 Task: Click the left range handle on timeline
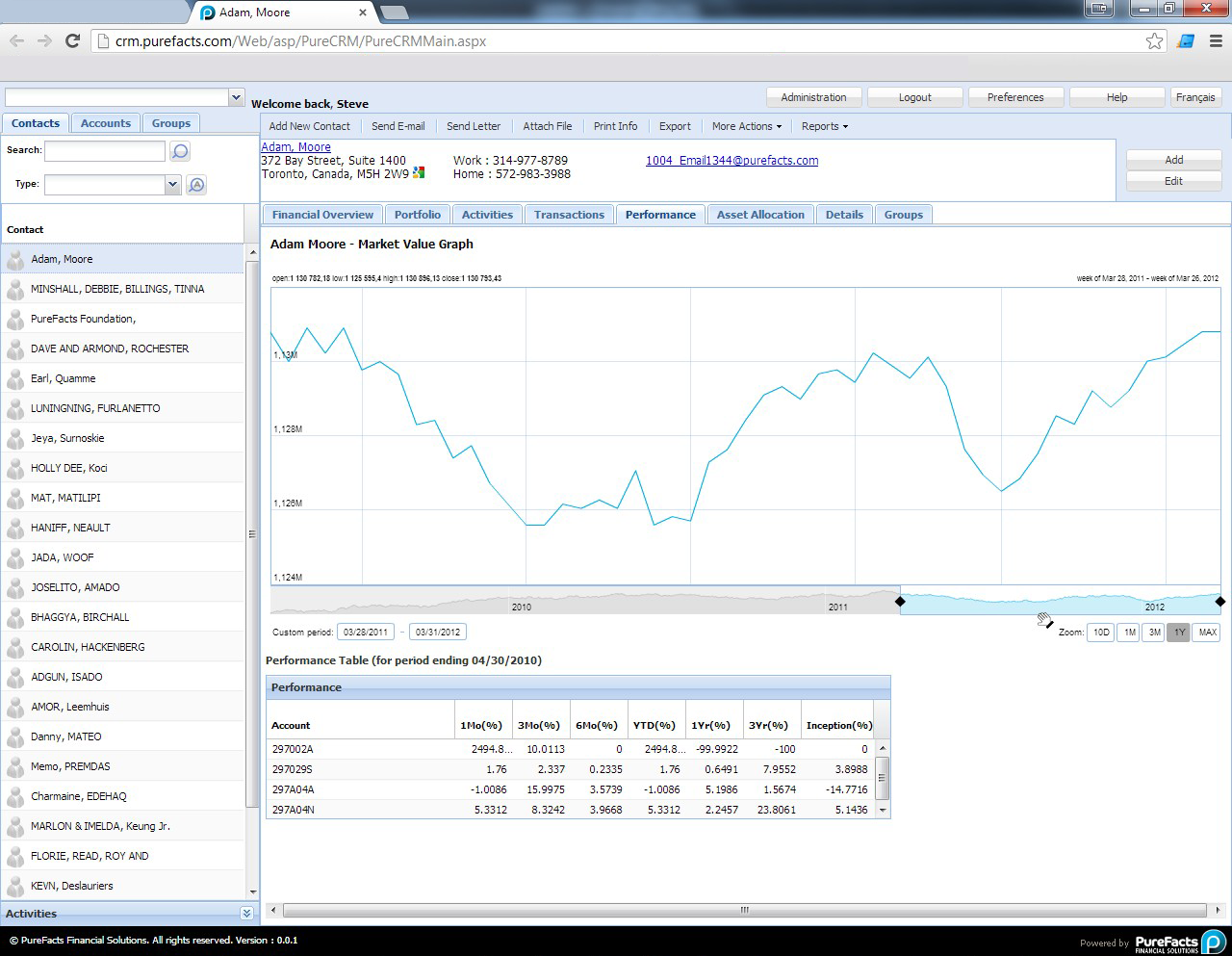[900, 602]
